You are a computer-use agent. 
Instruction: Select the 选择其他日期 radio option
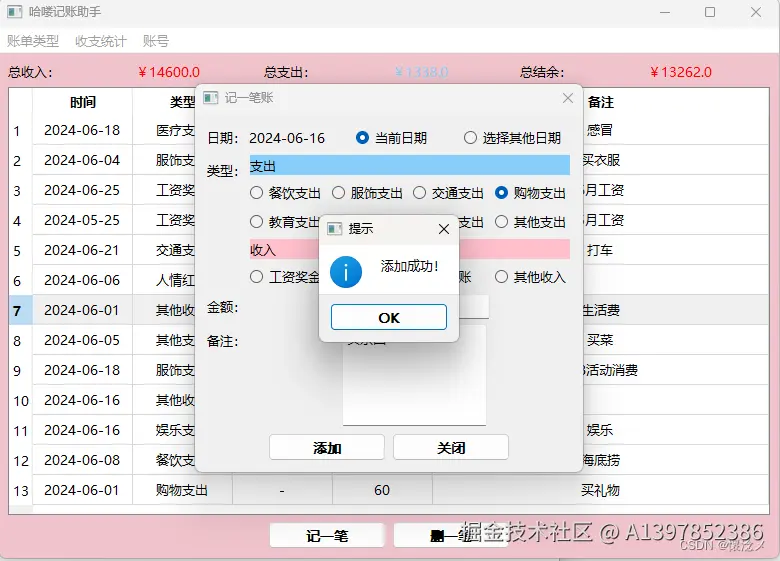pyautogui.click(x=512, y=138)
